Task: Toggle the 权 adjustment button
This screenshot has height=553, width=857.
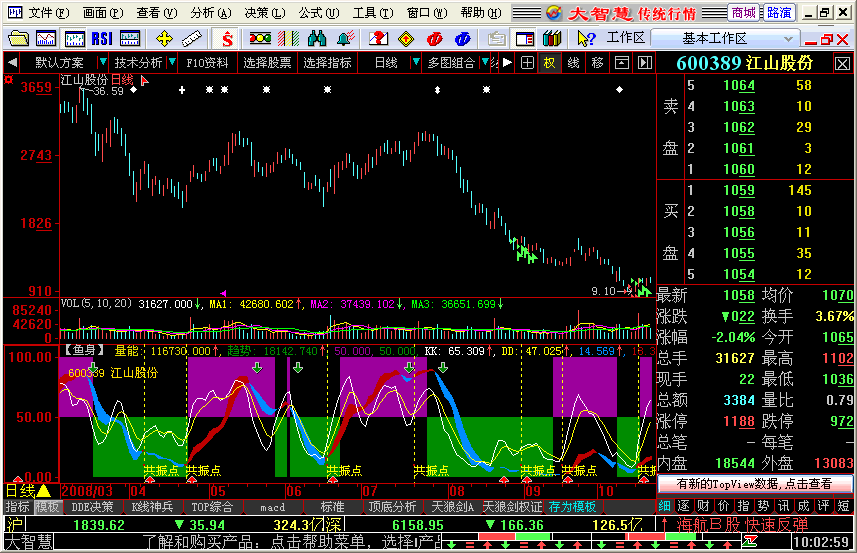Action: click(549, 63)
